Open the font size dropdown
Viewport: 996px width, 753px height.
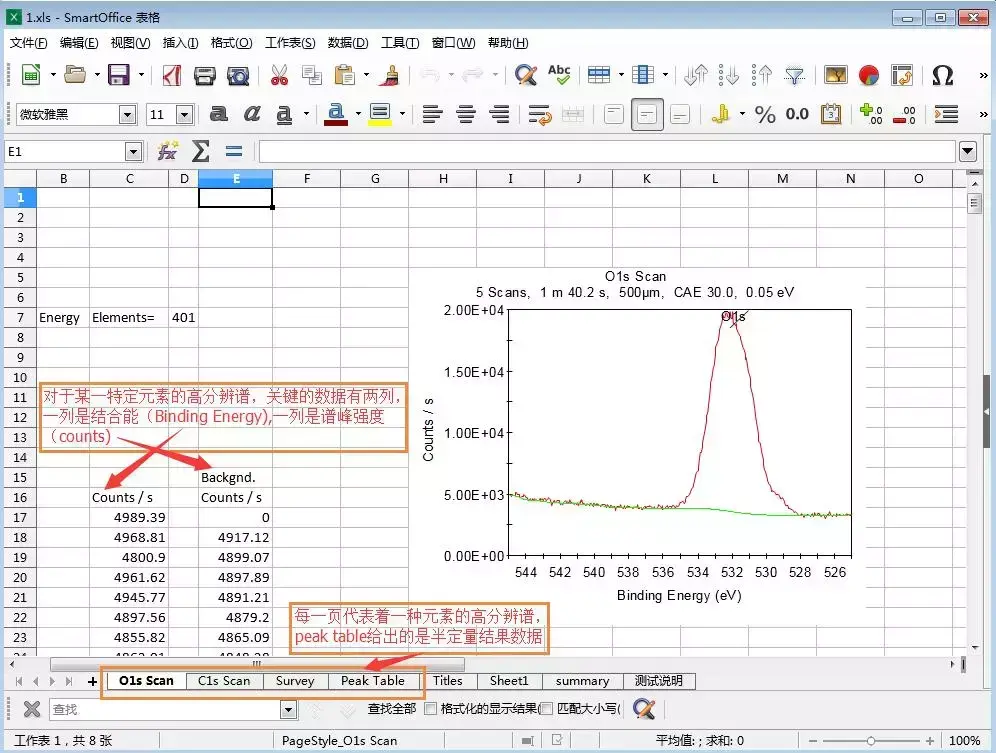[x=184, y=114]
